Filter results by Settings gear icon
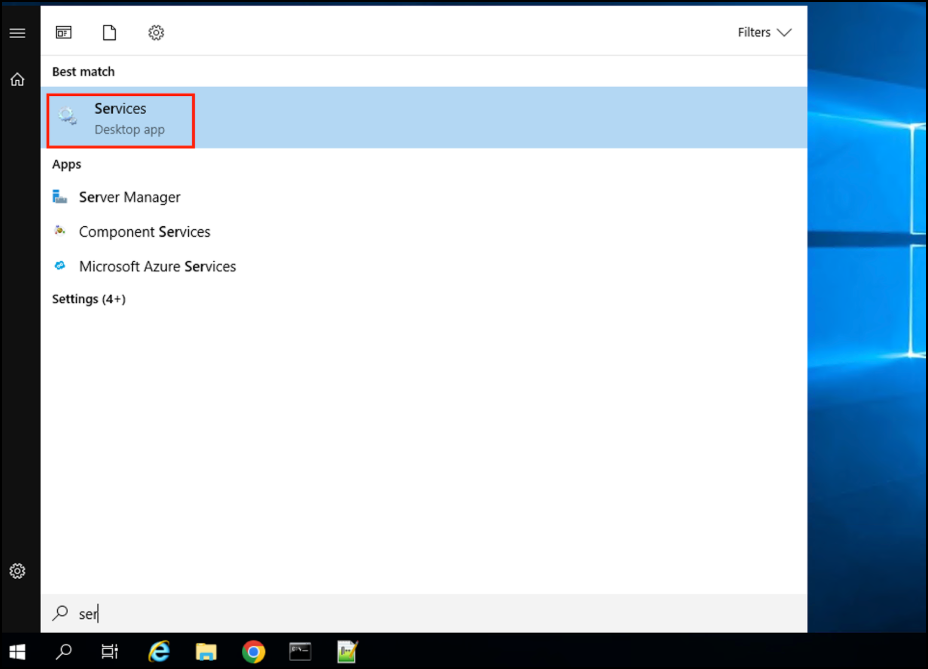 (x=156, y=33)
